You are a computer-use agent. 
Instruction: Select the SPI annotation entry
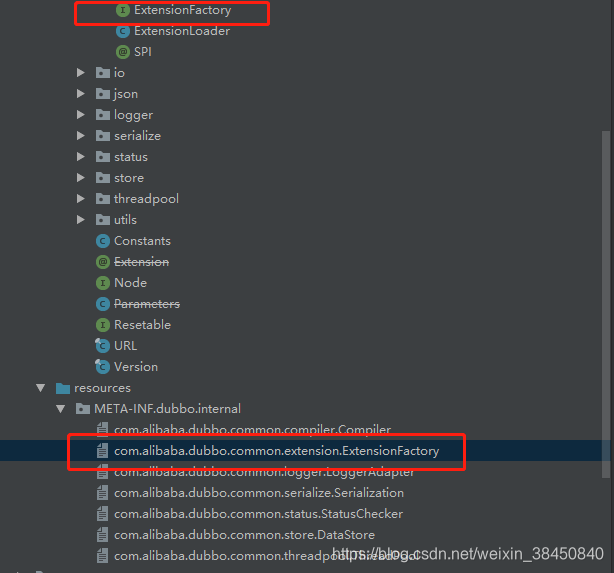click(x=143, y=52)
